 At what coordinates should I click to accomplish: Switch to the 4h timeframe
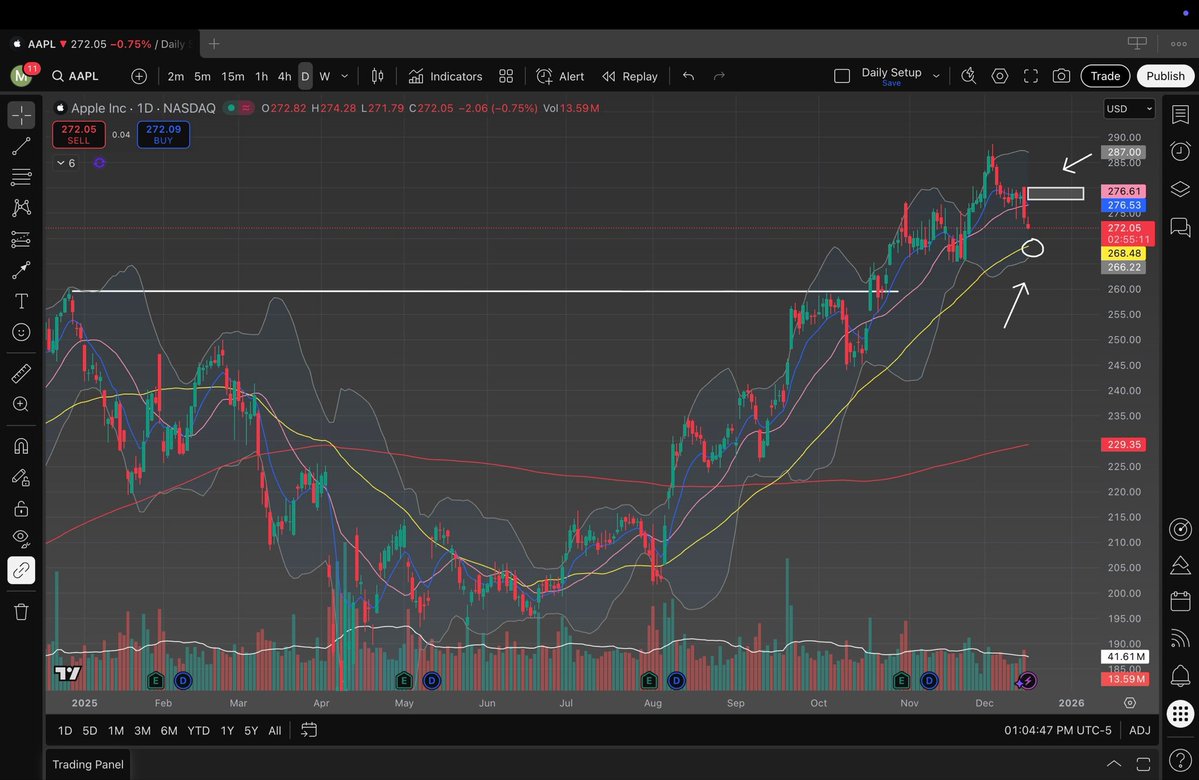284,76
